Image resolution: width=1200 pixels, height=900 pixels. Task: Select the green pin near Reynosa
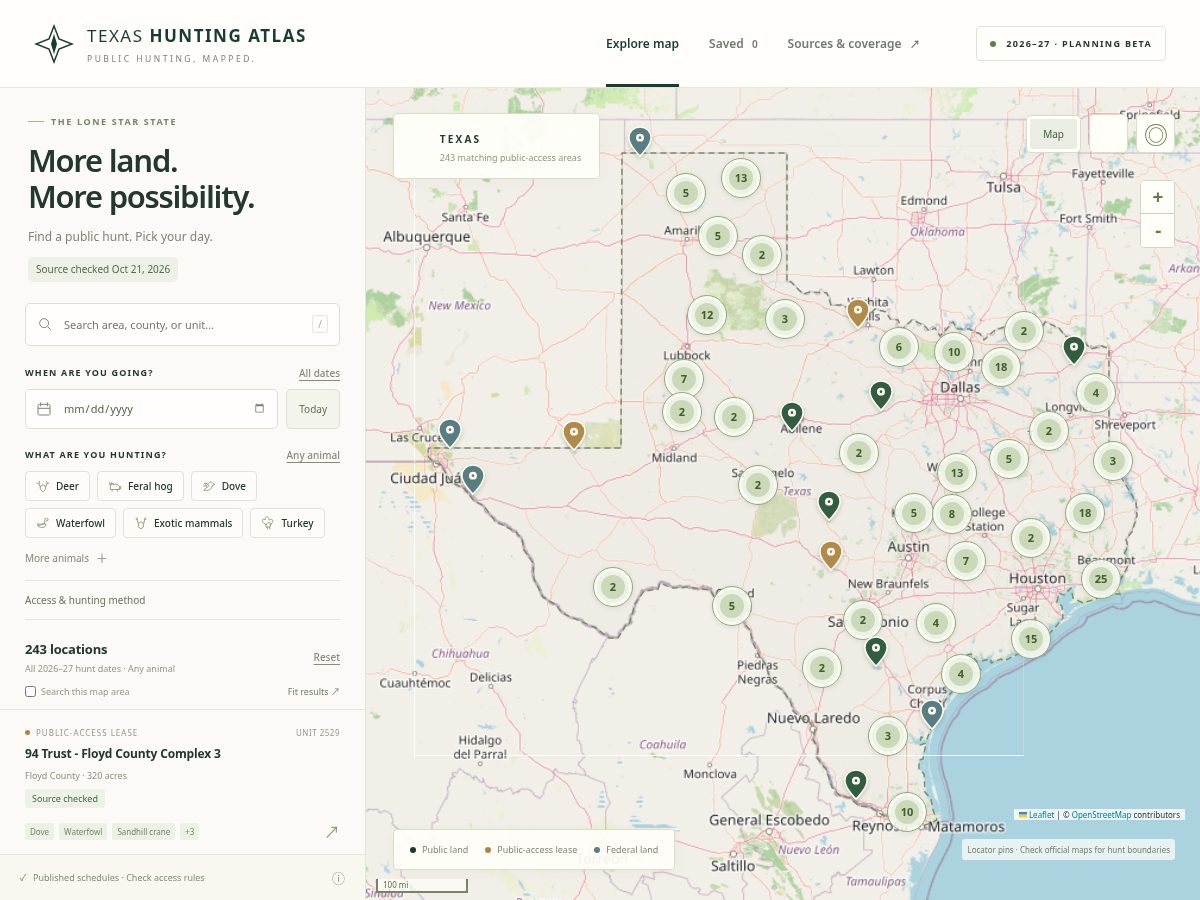tap(855, 783)
